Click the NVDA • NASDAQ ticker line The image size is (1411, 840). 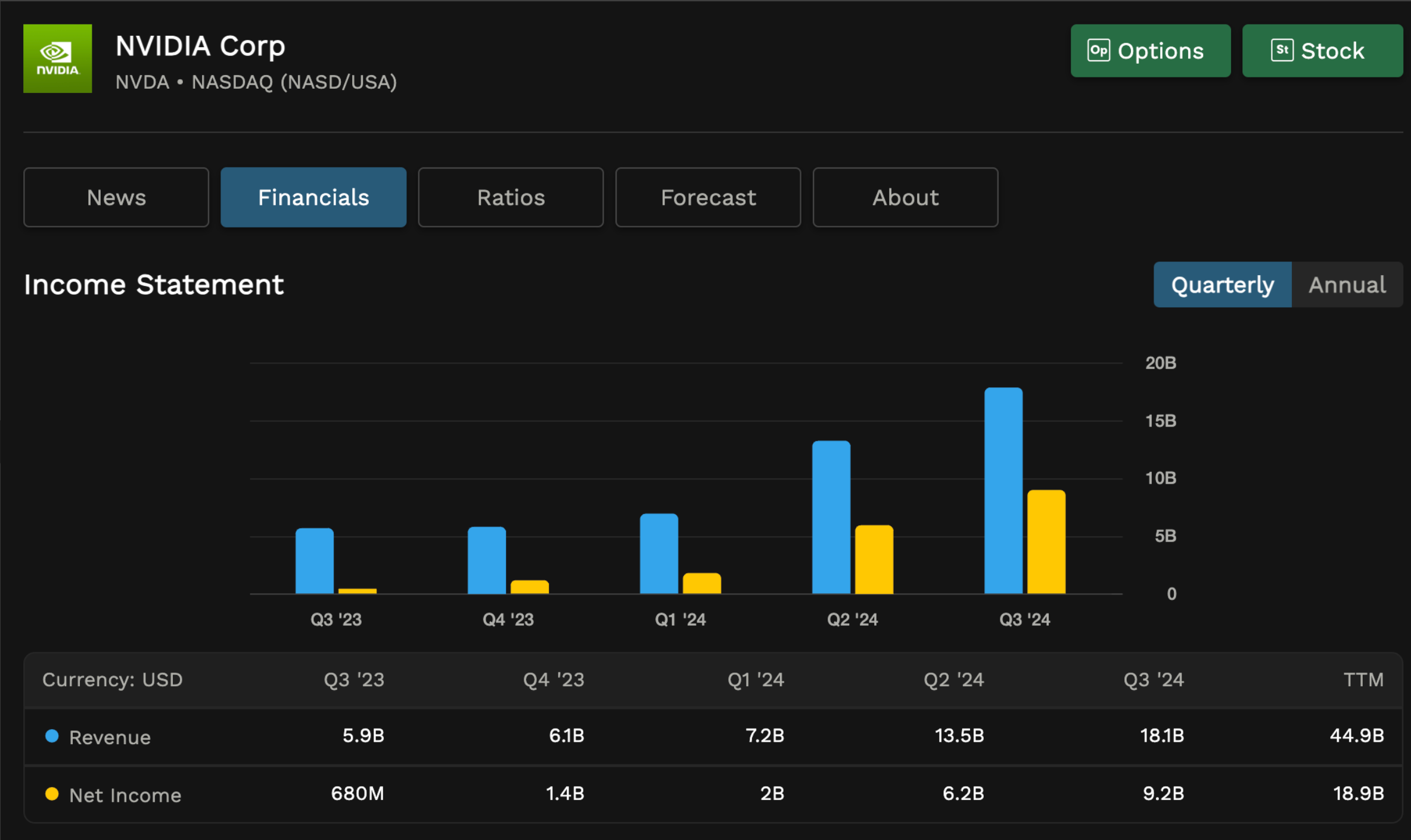[x=256, y=82]
